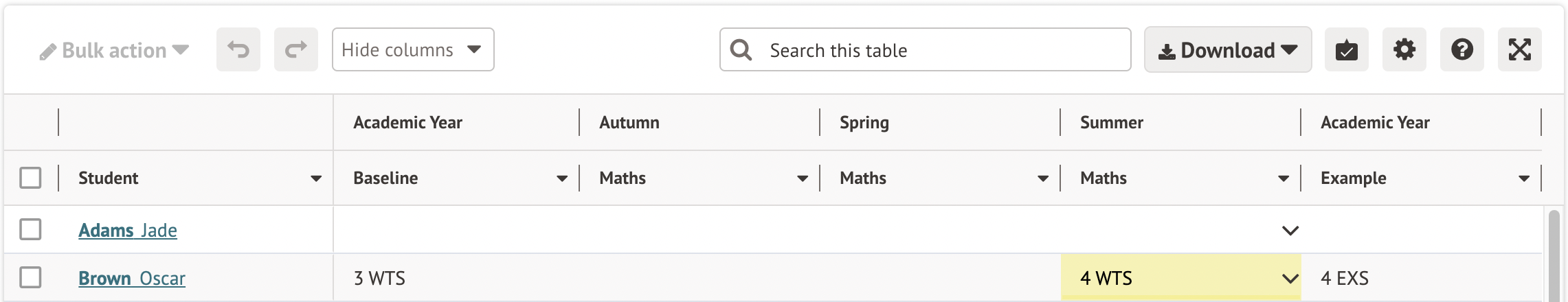Open Student column sort dropdown arrow

tap(316, 178)
